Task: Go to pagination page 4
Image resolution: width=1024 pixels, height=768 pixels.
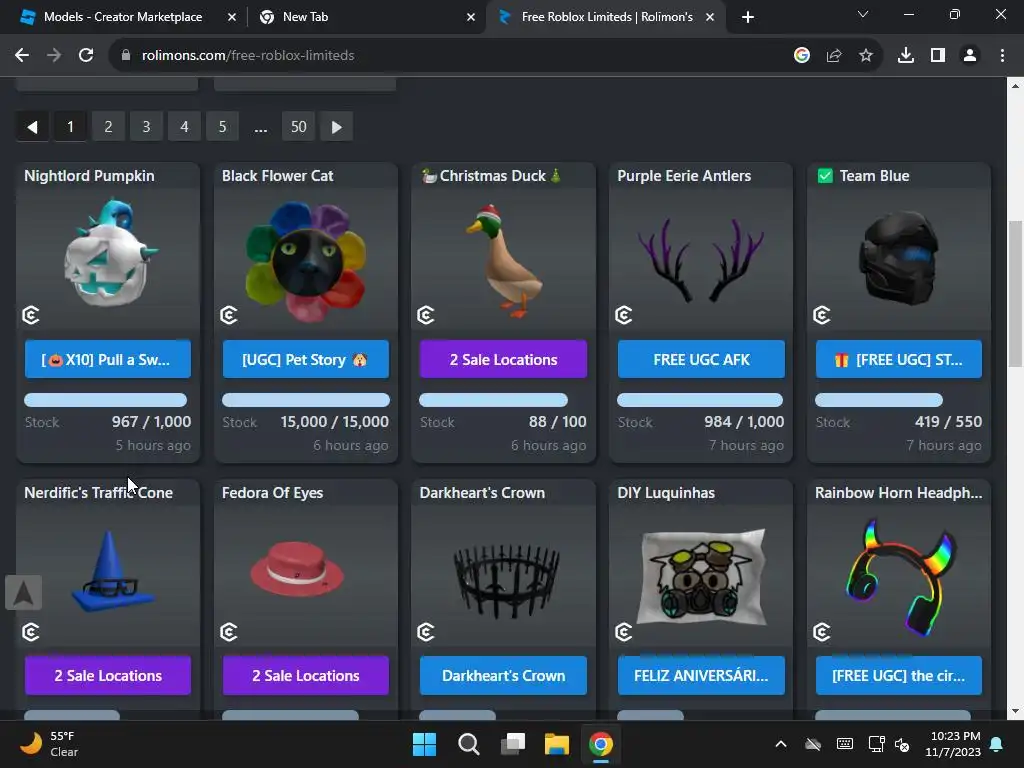Action: pos(184,127)
